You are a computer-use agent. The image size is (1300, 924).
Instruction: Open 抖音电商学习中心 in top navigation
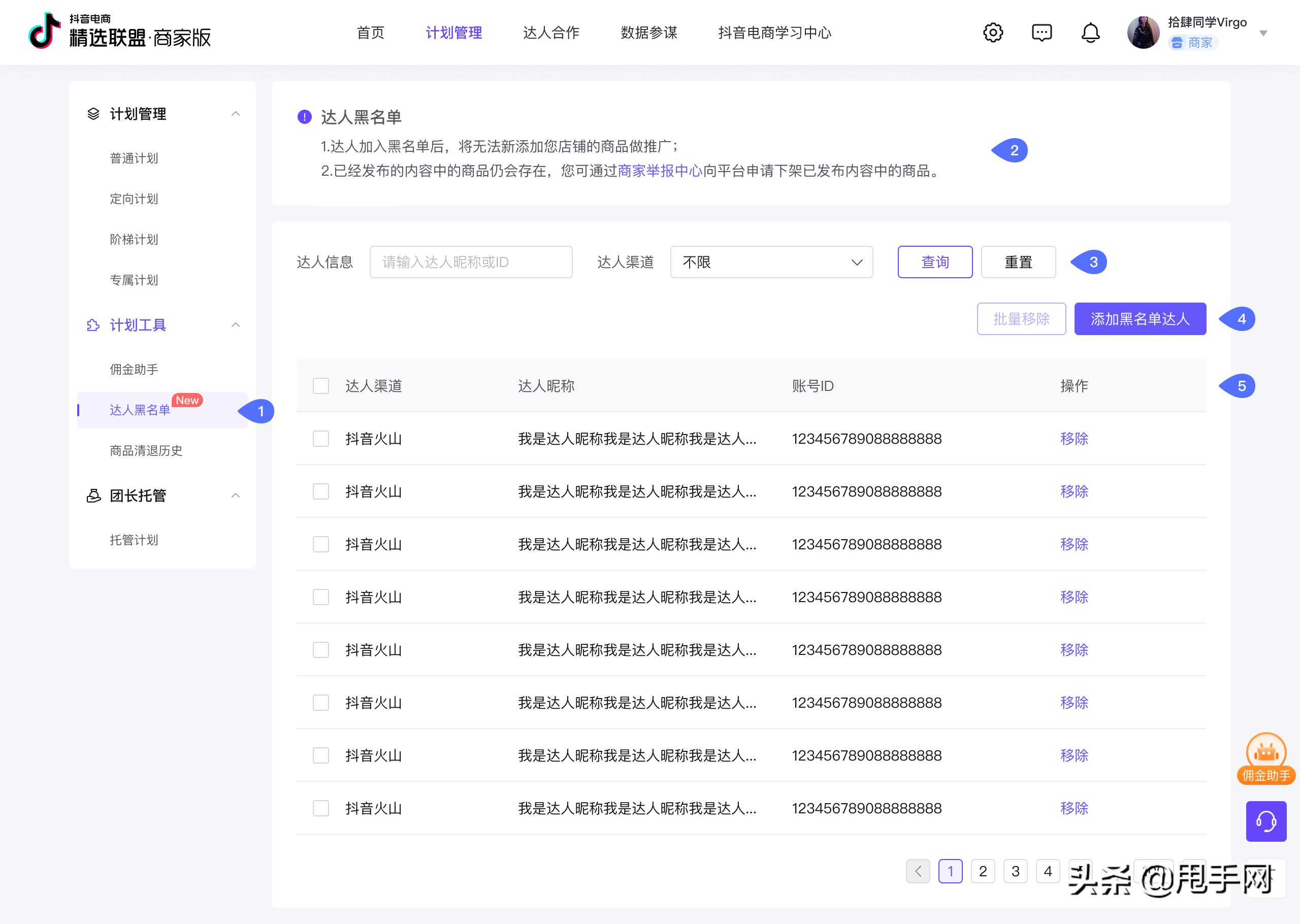(x=774, y=32)
